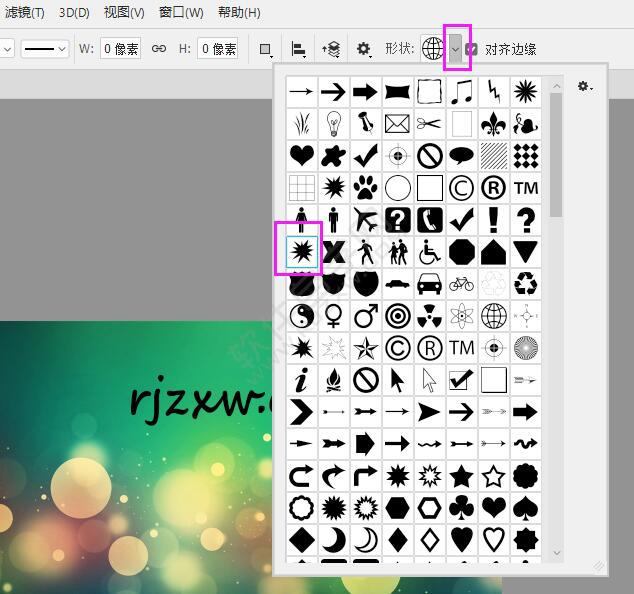Choose the club card suit shape
This screenshot has width=634, height=594.
point(461,508)
